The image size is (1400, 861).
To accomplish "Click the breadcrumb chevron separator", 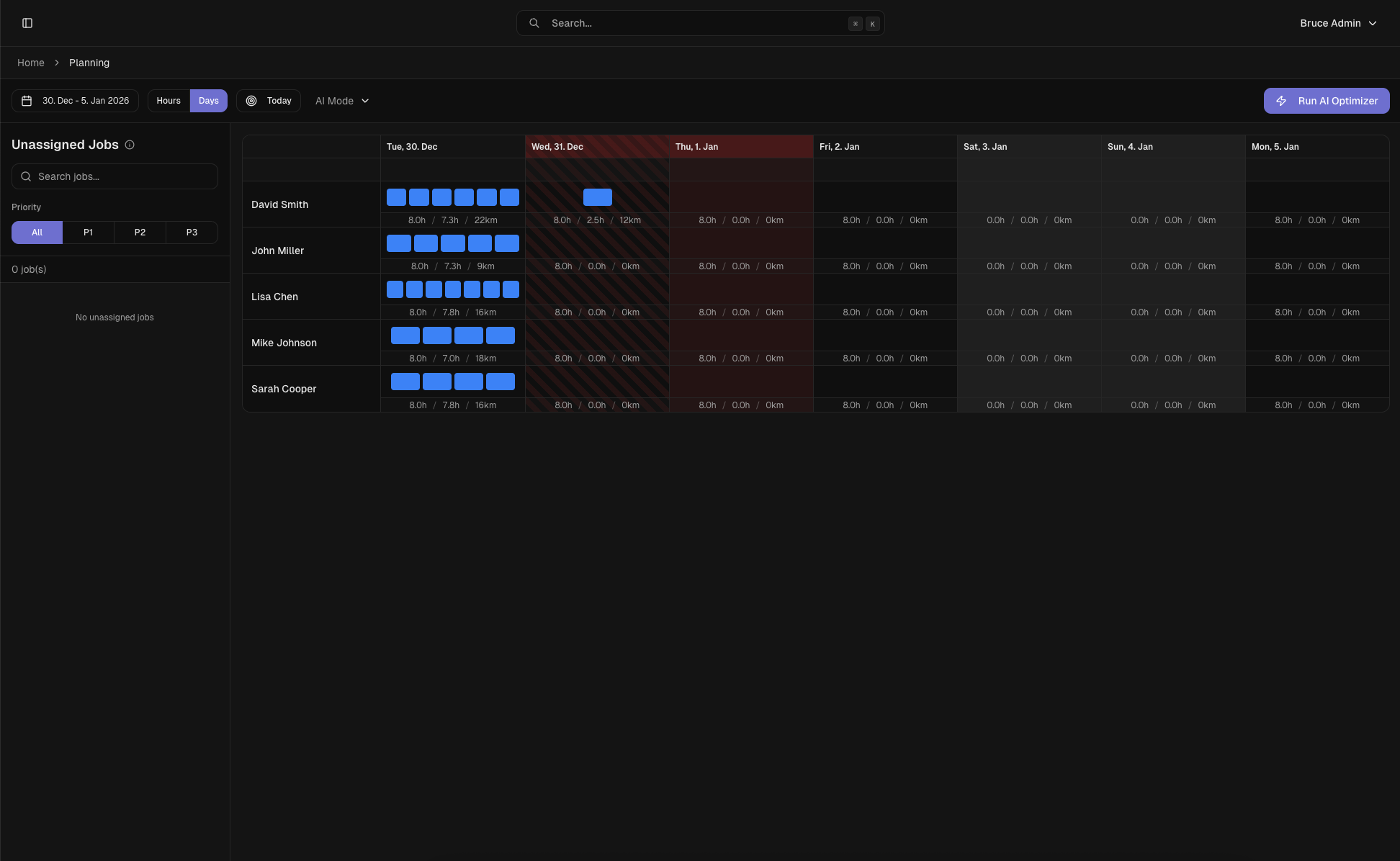I will (57, 63).
